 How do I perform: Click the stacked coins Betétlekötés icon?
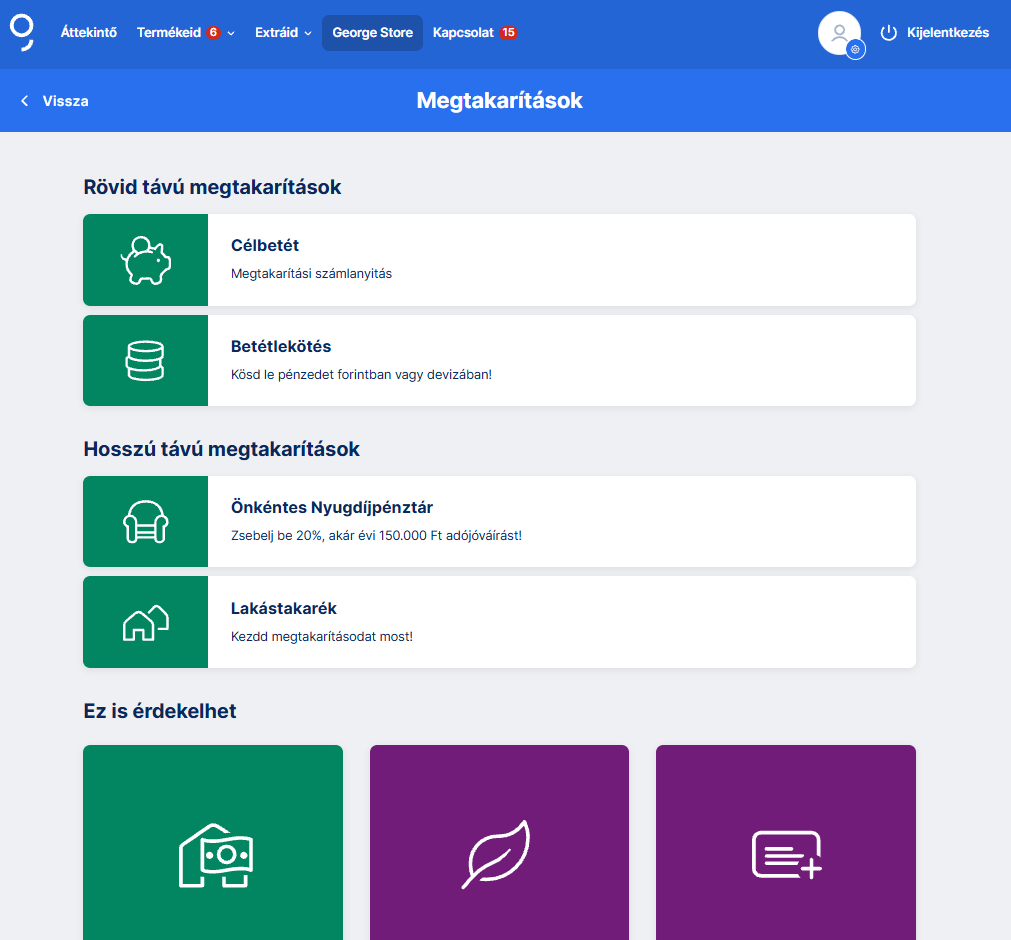coord(146,361)
